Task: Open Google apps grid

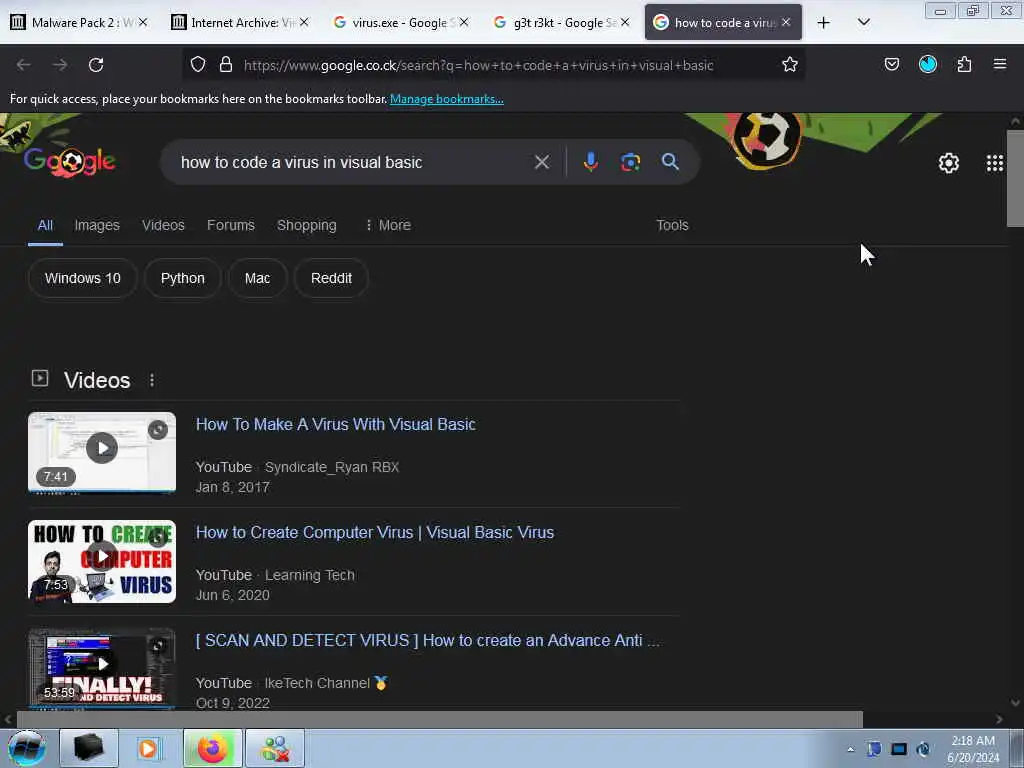Action: point(995,163)
